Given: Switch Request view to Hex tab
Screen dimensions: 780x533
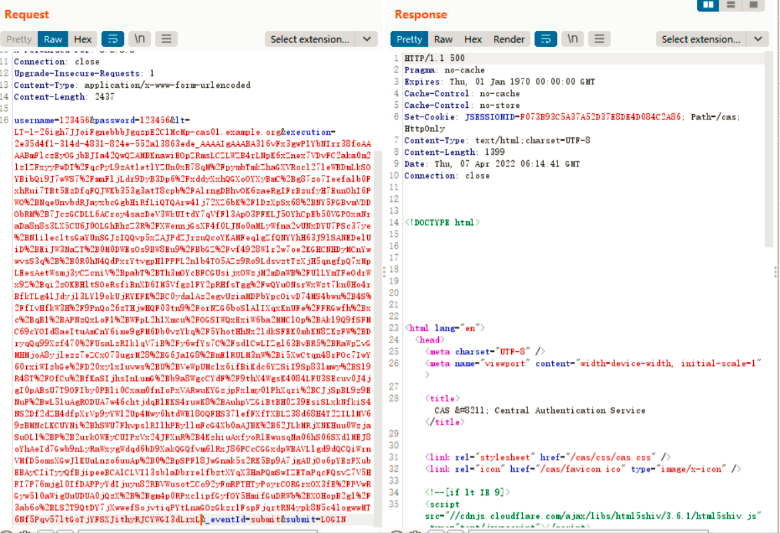Looking at the screenshot, I should click(x=83, y=39).
